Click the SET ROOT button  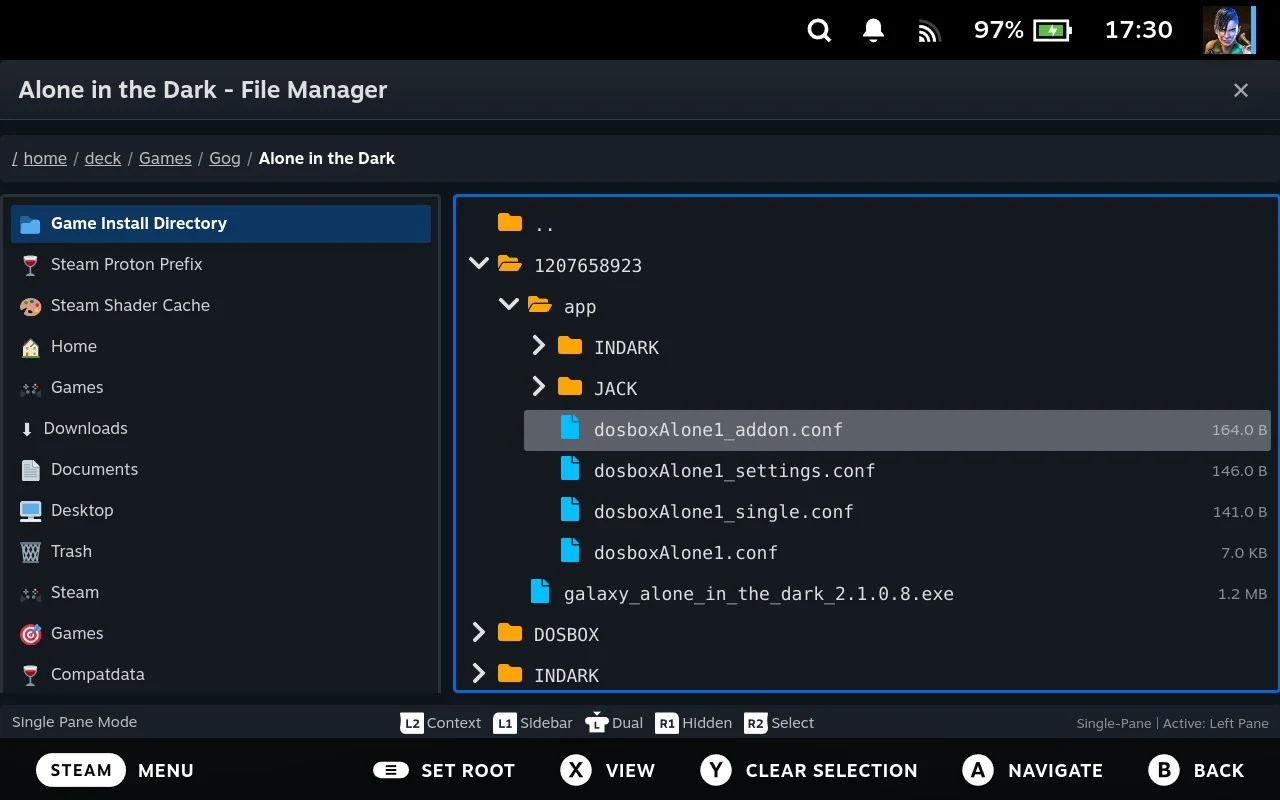[x=444, y=770]
